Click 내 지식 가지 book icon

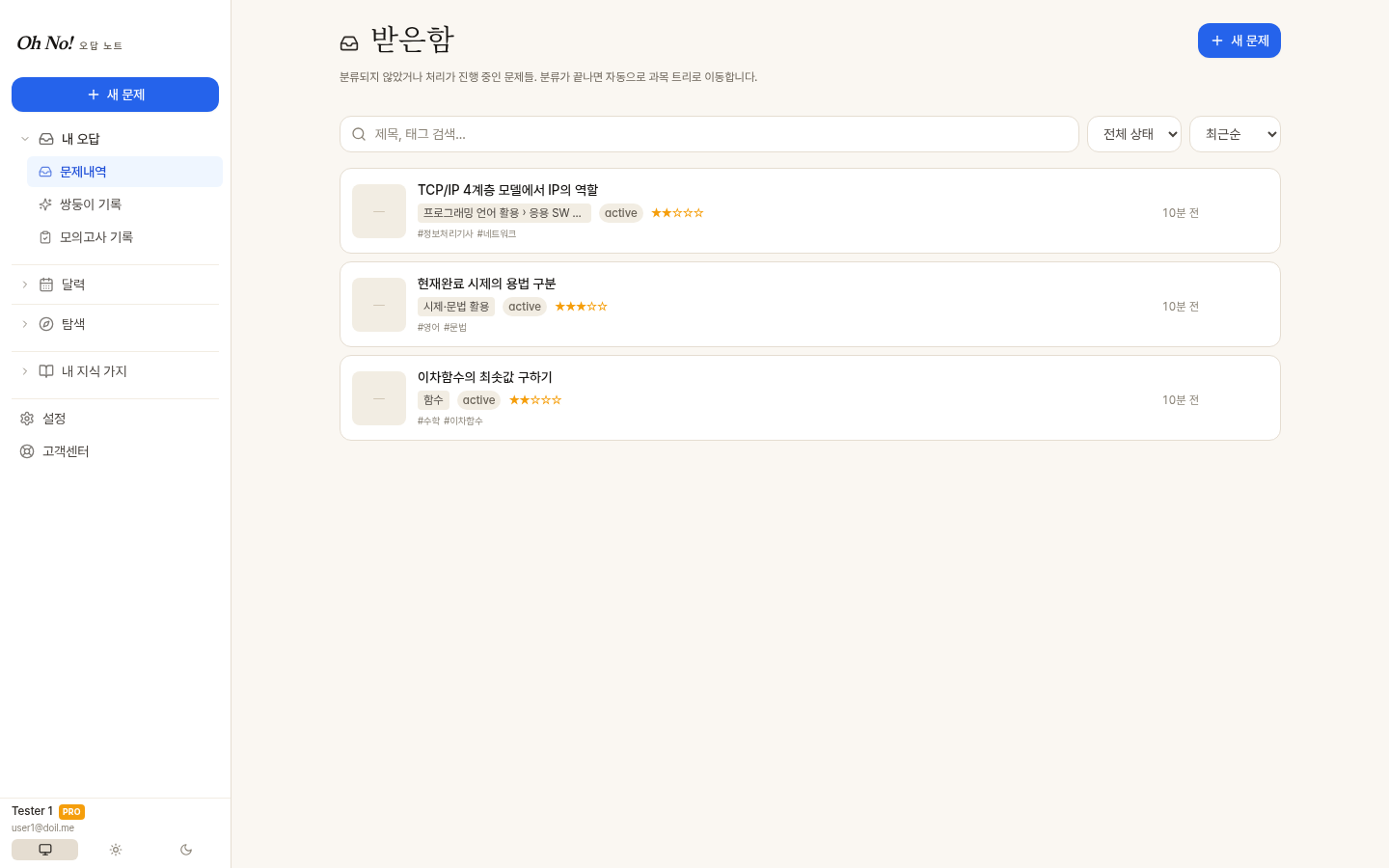46,371
